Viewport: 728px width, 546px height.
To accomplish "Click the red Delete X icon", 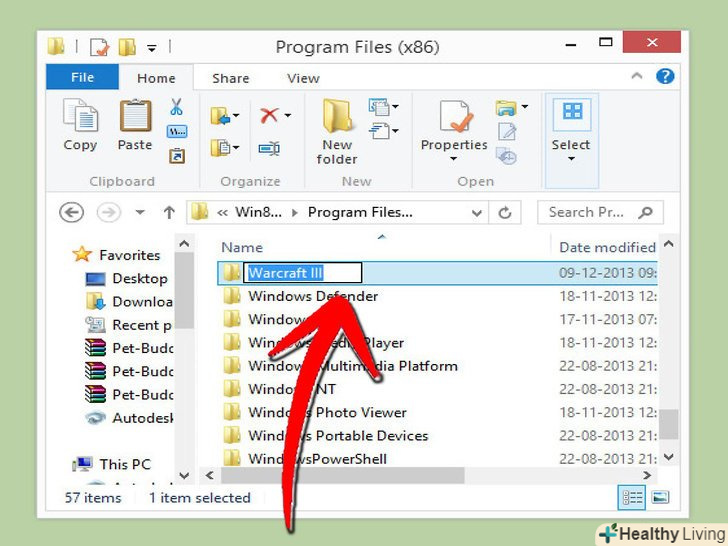I will 270,115.
